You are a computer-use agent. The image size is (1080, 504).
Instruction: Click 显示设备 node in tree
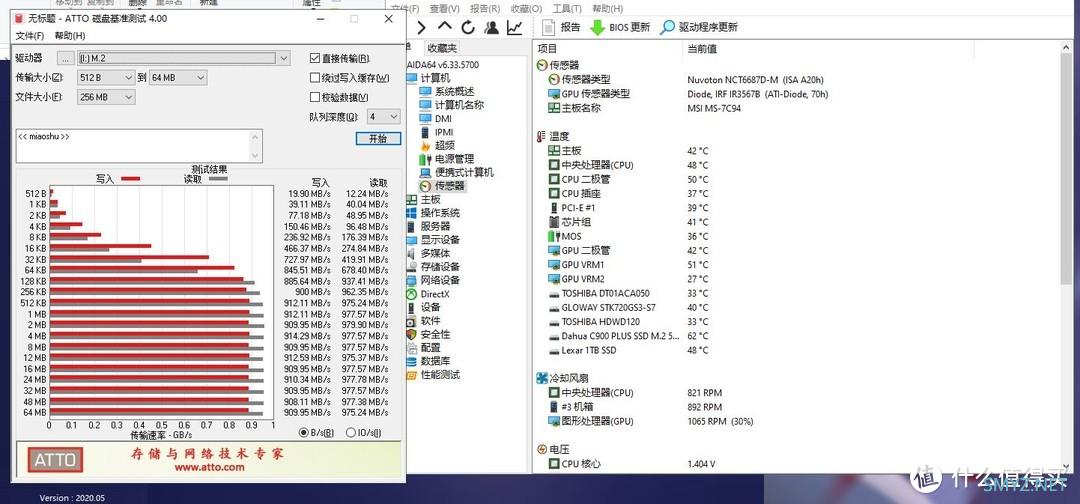coord(433,240)
